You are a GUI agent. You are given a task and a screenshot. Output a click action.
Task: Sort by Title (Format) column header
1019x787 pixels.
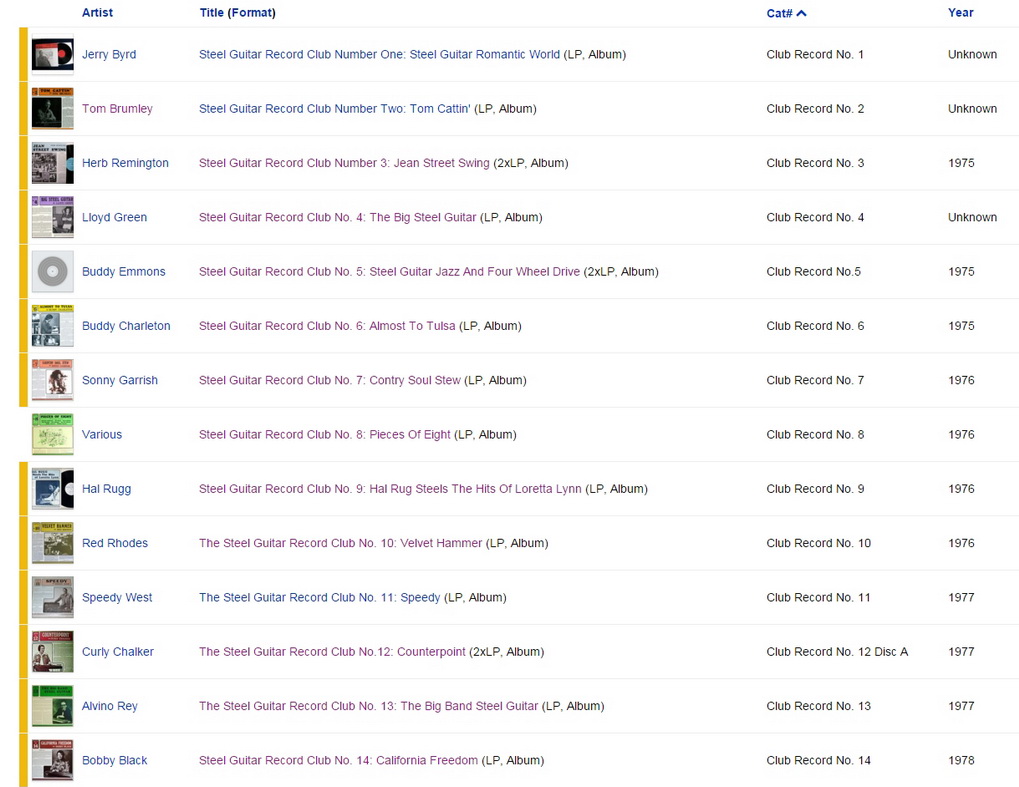(237, 12)
